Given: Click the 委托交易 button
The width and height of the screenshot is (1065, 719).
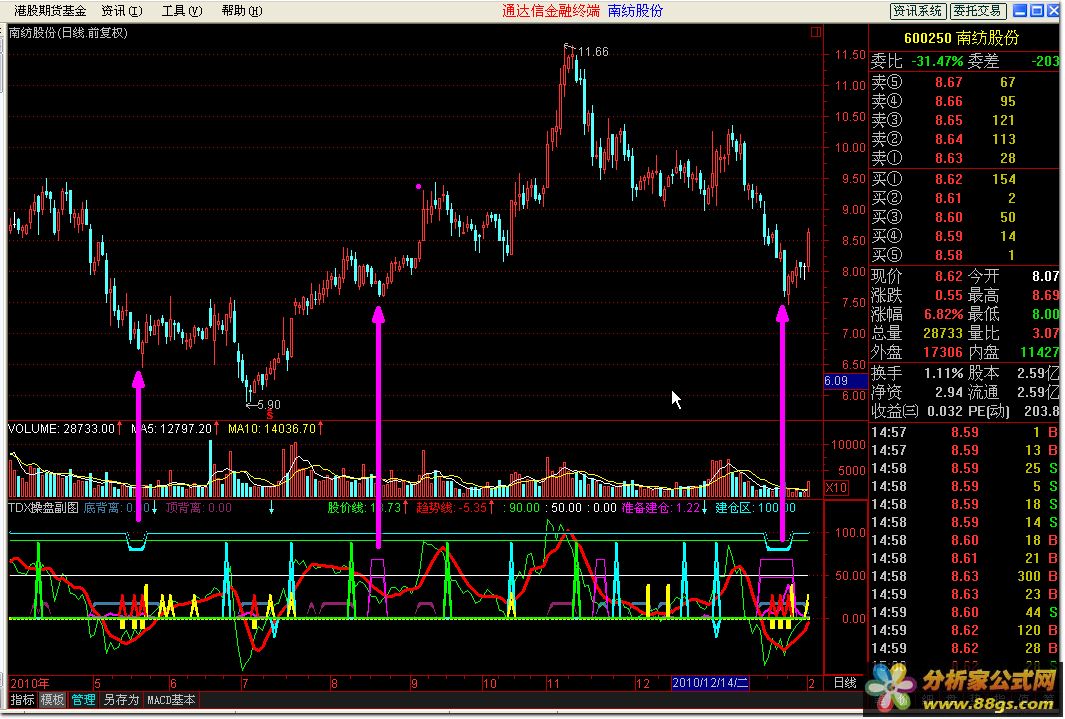Looking at the screenshot, I should pyautogui.click(x=977, y=11).
